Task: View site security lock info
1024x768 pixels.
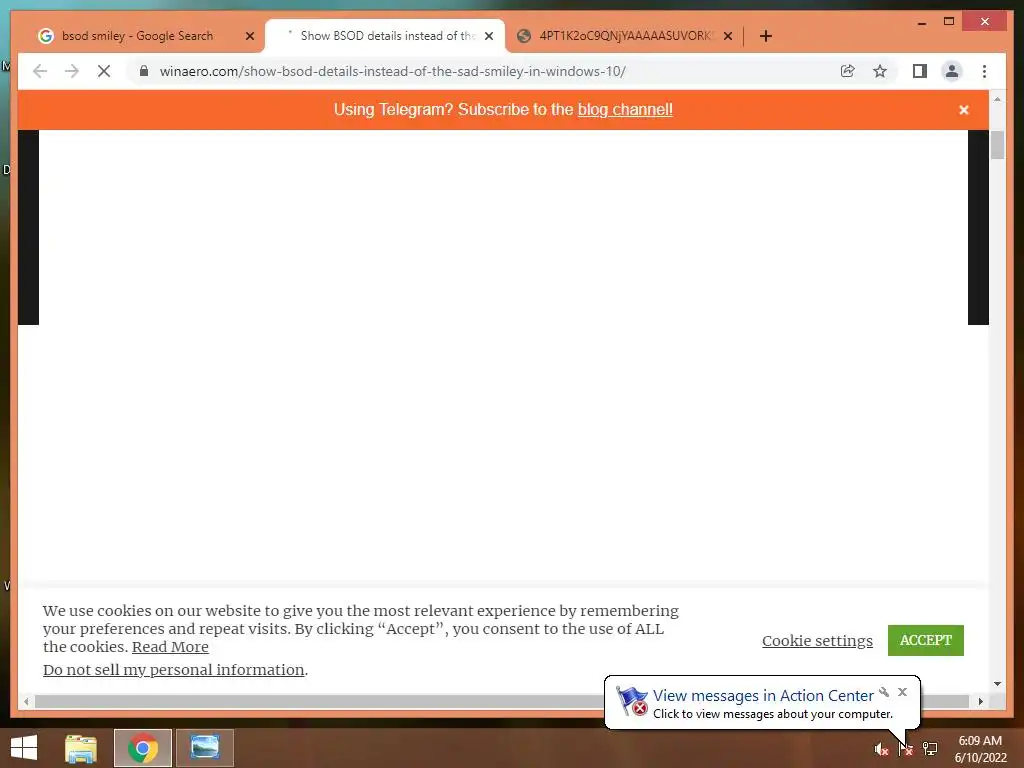Action: (x=144, y=71)
